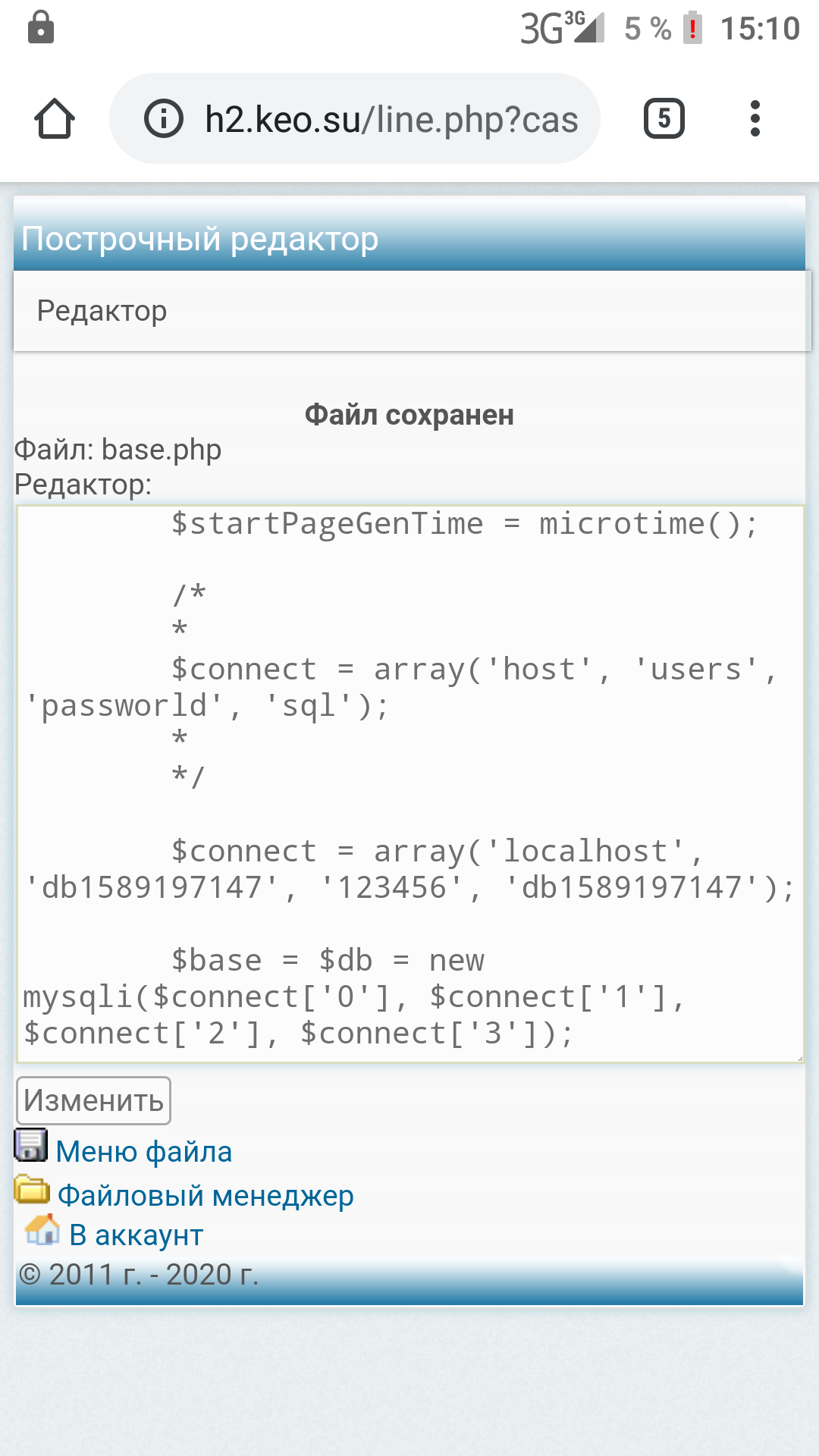Click the yellow folder icon
The image size is (819, 1456).
(x=32, y=1190)
